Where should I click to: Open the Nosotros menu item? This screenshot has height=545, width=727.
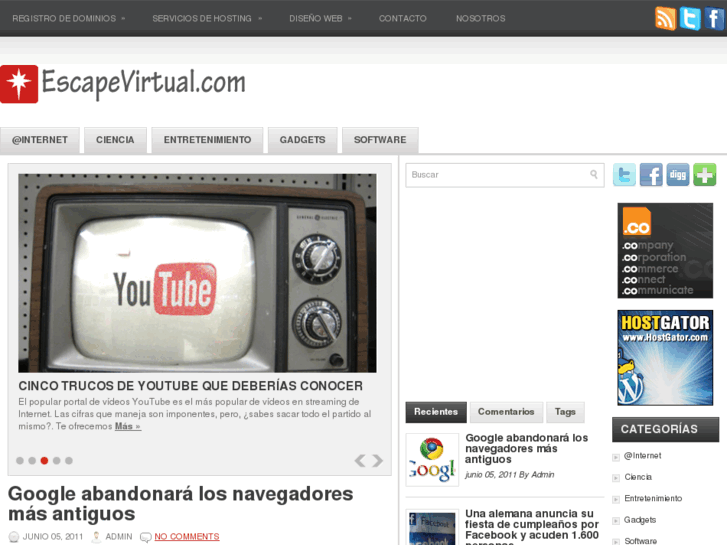click(480, 19)
